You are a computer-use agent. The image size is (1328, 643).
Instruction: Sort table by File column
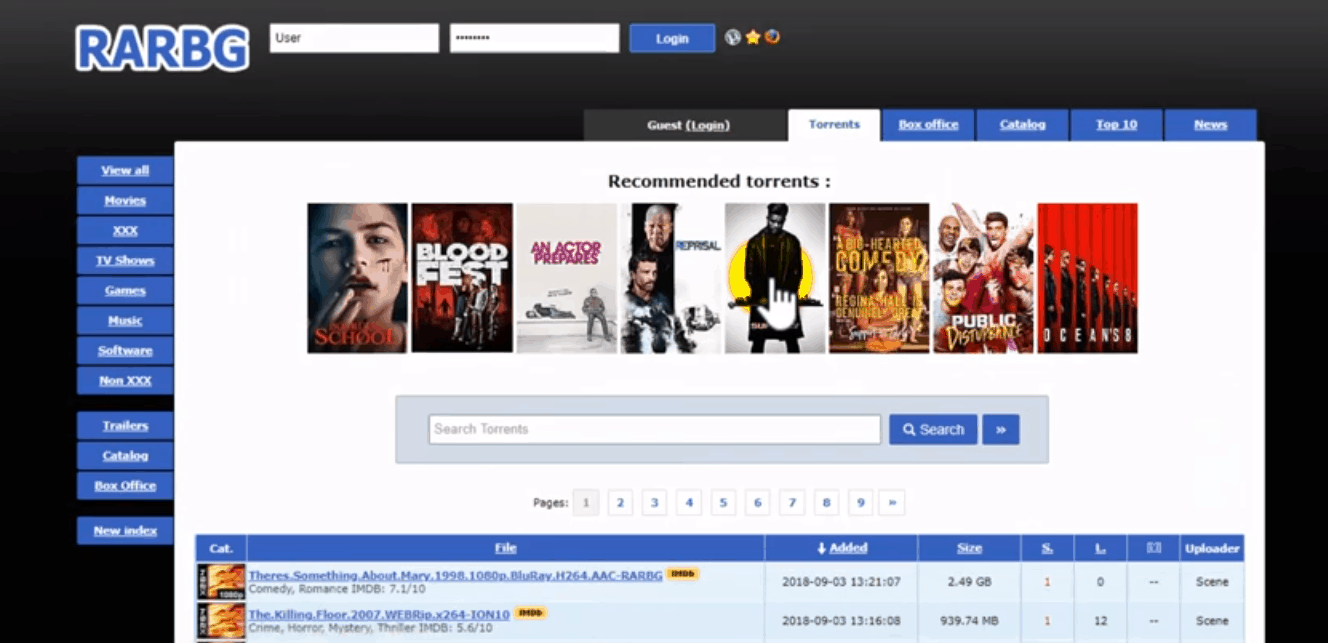[505, 548]
